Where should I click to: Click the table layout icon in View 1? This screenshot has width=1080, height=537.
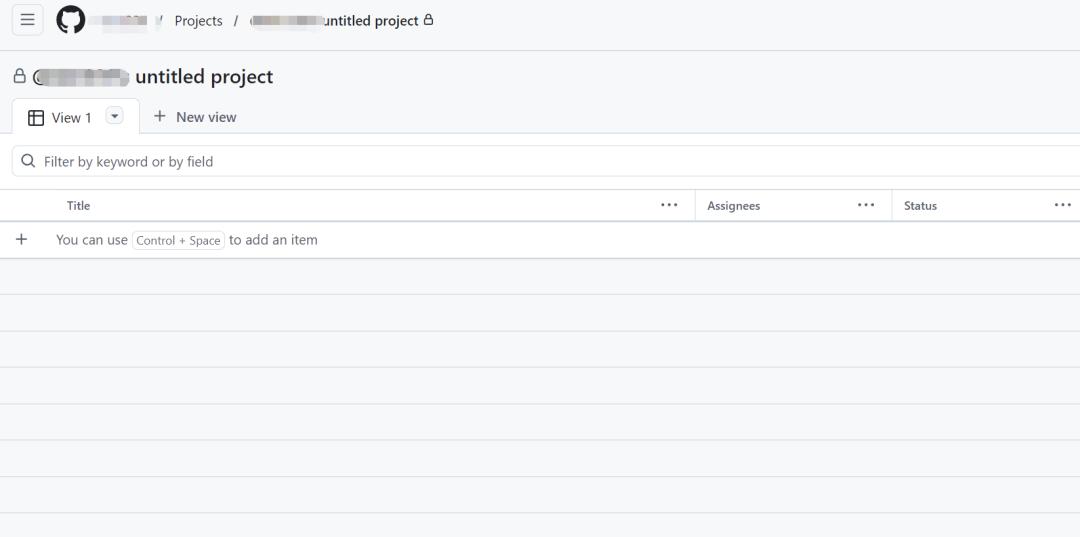pyautogui.click(x=36, y=118)
